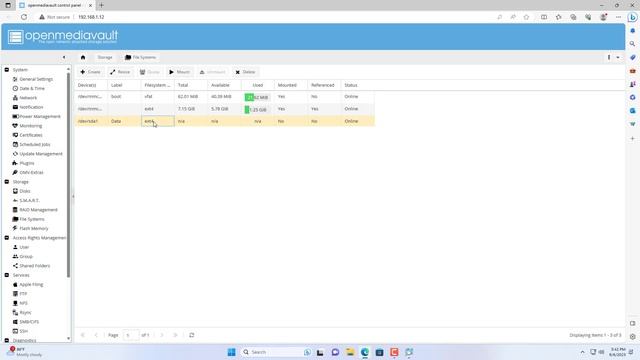Open Date & Time clock icon
This screenshot has height=360, width=640.
[x=15, y=88]
